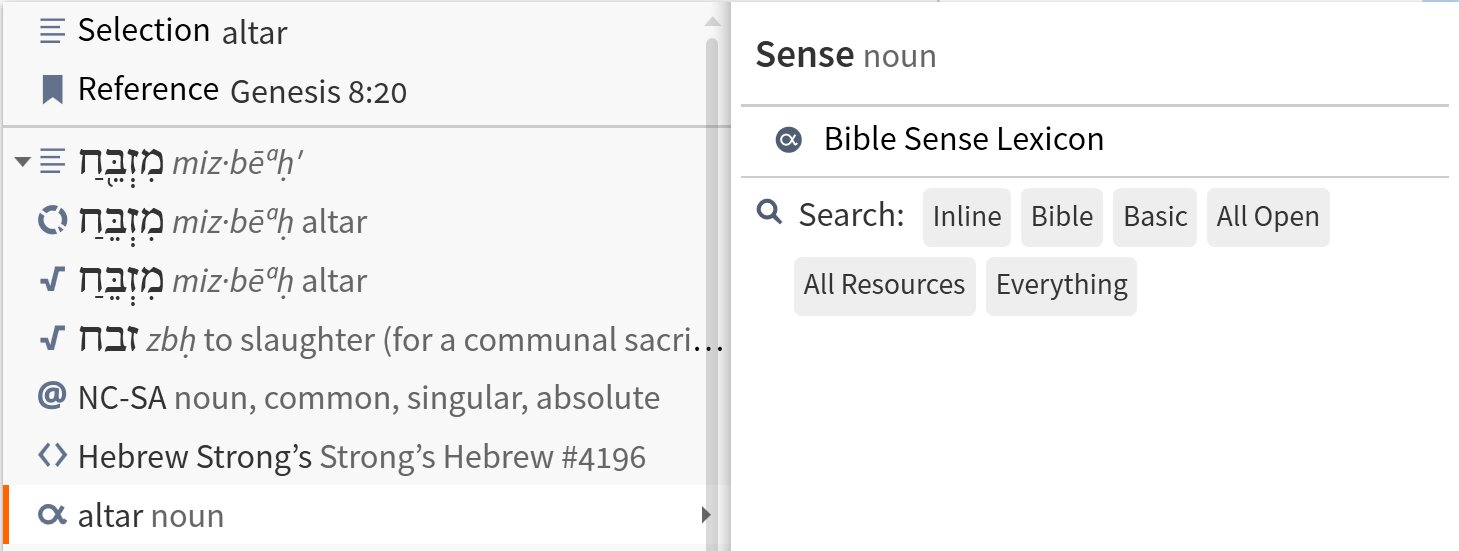This screenshot has width=1459, height=551.
Task: Click the Hebrew Strong's angle brackets icon
Action: pos(51,457)
